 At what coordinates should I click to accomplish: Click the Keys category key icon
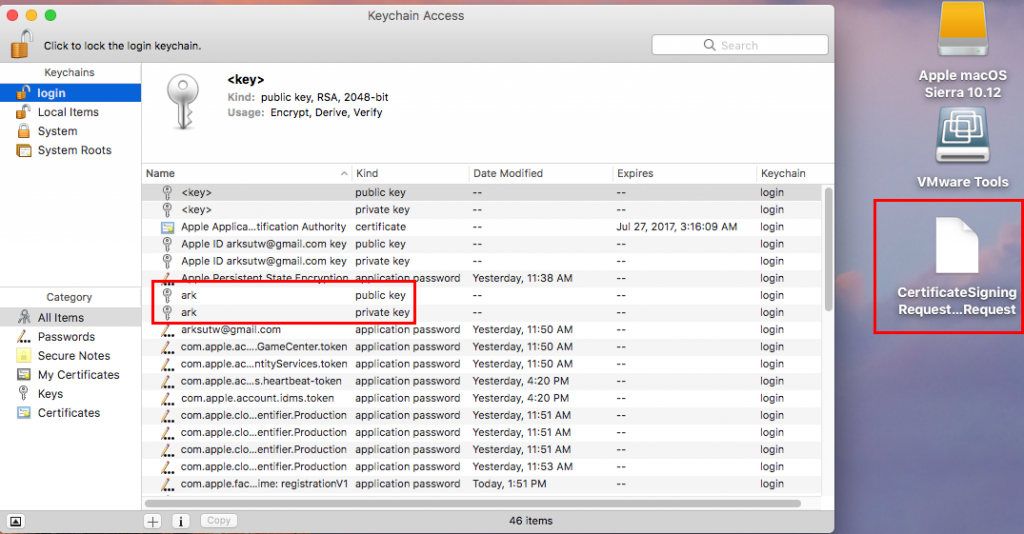pyautogui.click(x=24, y=393)
